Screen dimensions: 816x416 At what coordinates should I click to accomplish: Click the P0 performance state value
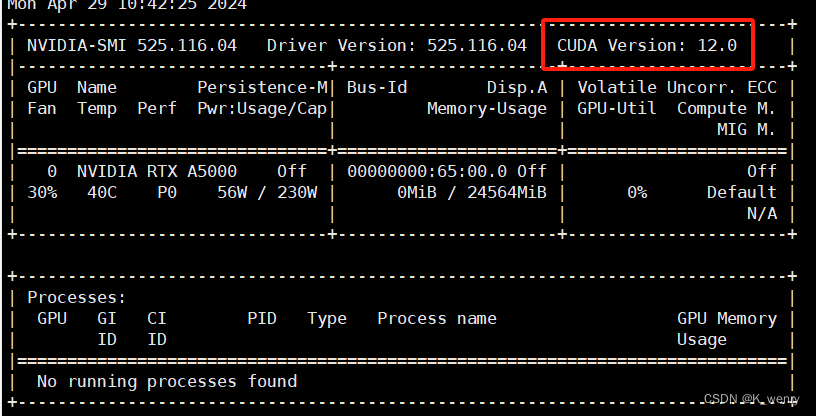coord(166,192)
